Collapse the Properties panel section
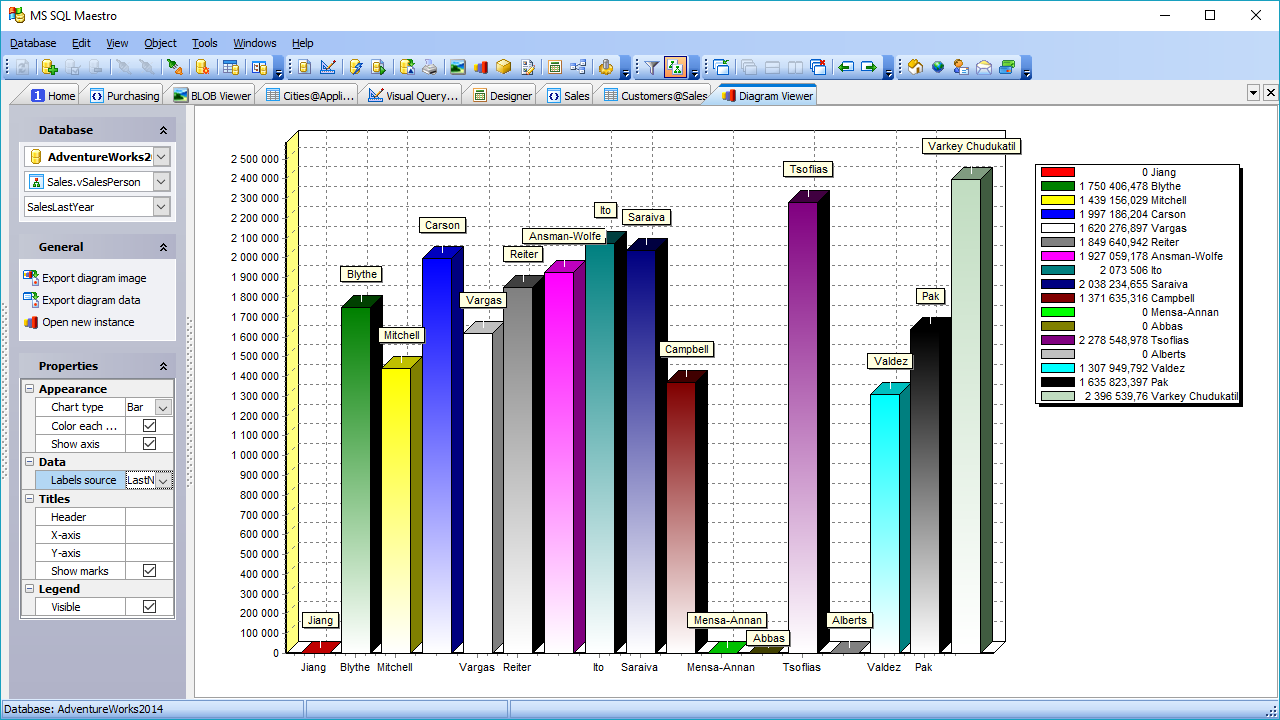 (x=163, y=366)
